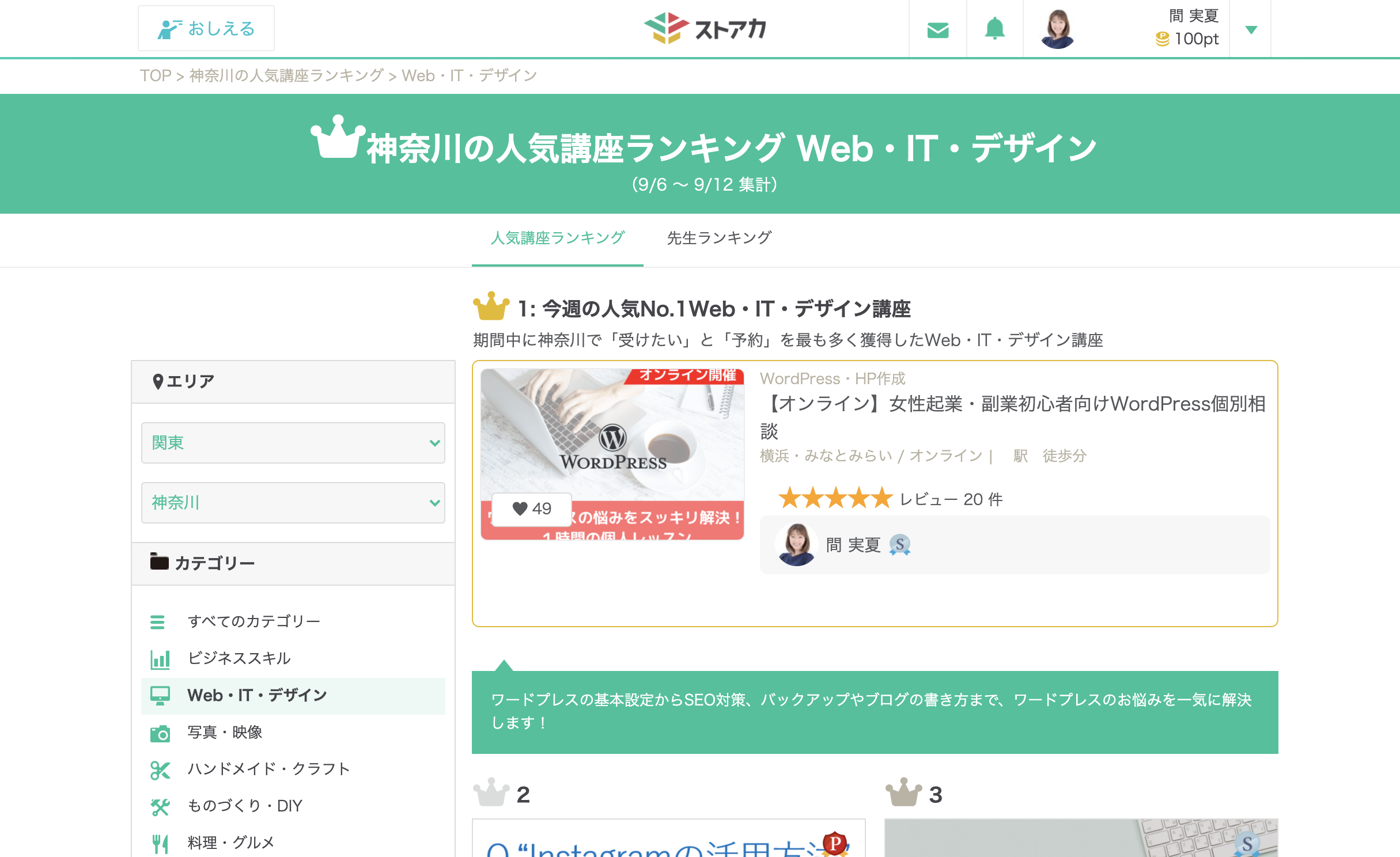Select ハンドメイド・クラフト category
This screenshot has width=1400, height=857.
click(269, 769)
